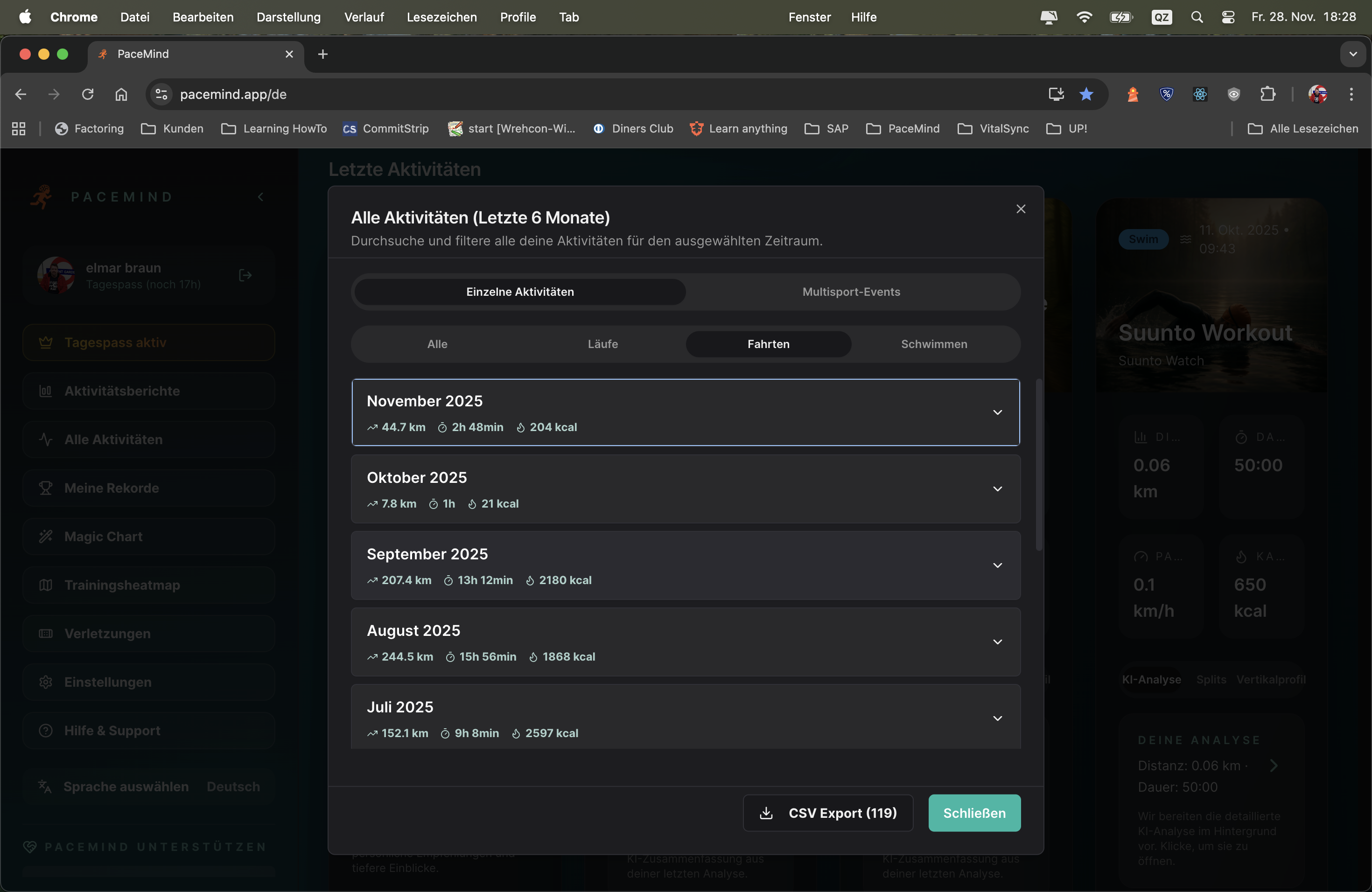Open the React DevTools extension icon

pos(1200,94)
